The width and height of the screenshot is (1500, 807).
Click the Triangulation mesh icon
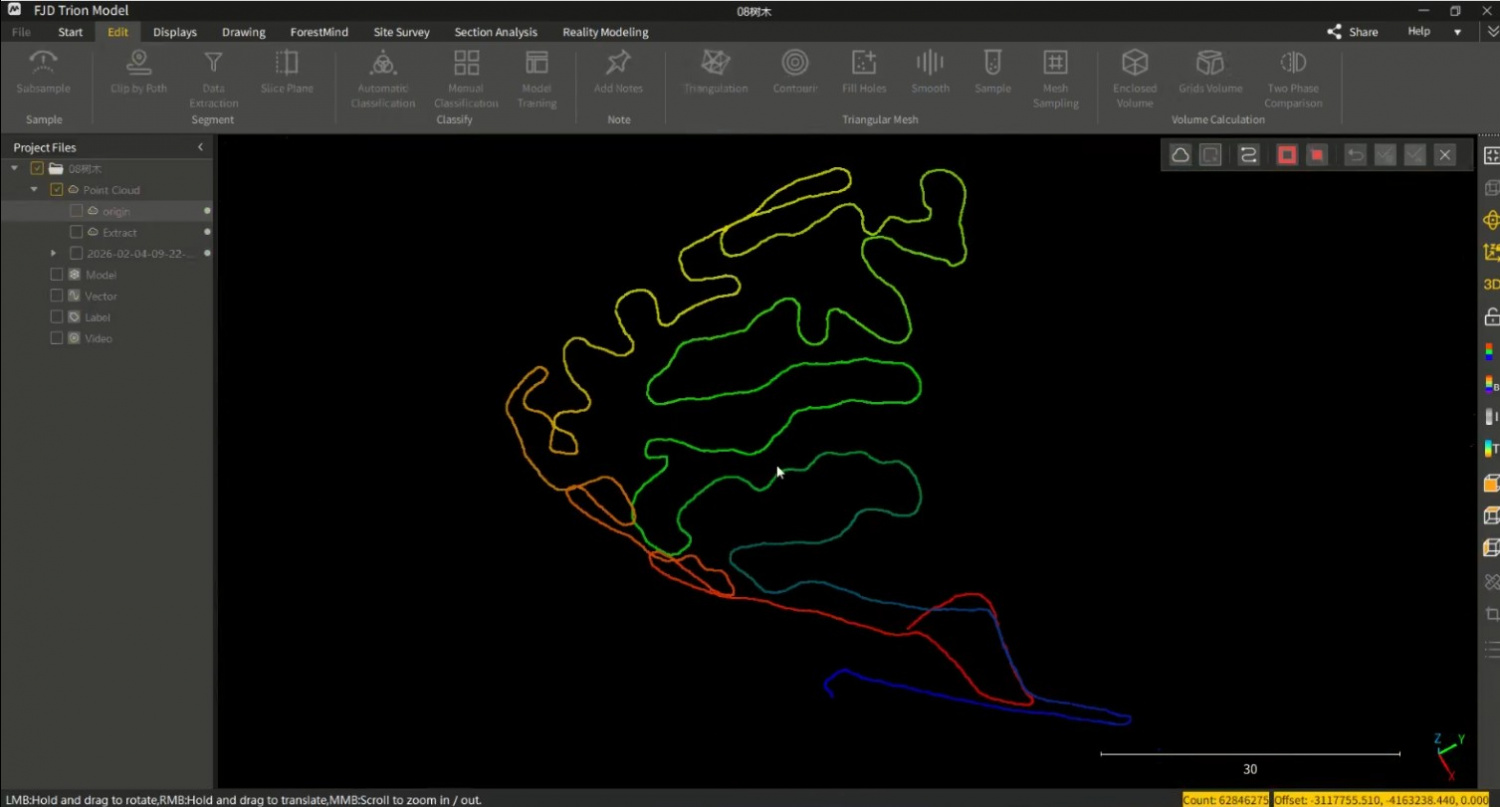point(715,63)
